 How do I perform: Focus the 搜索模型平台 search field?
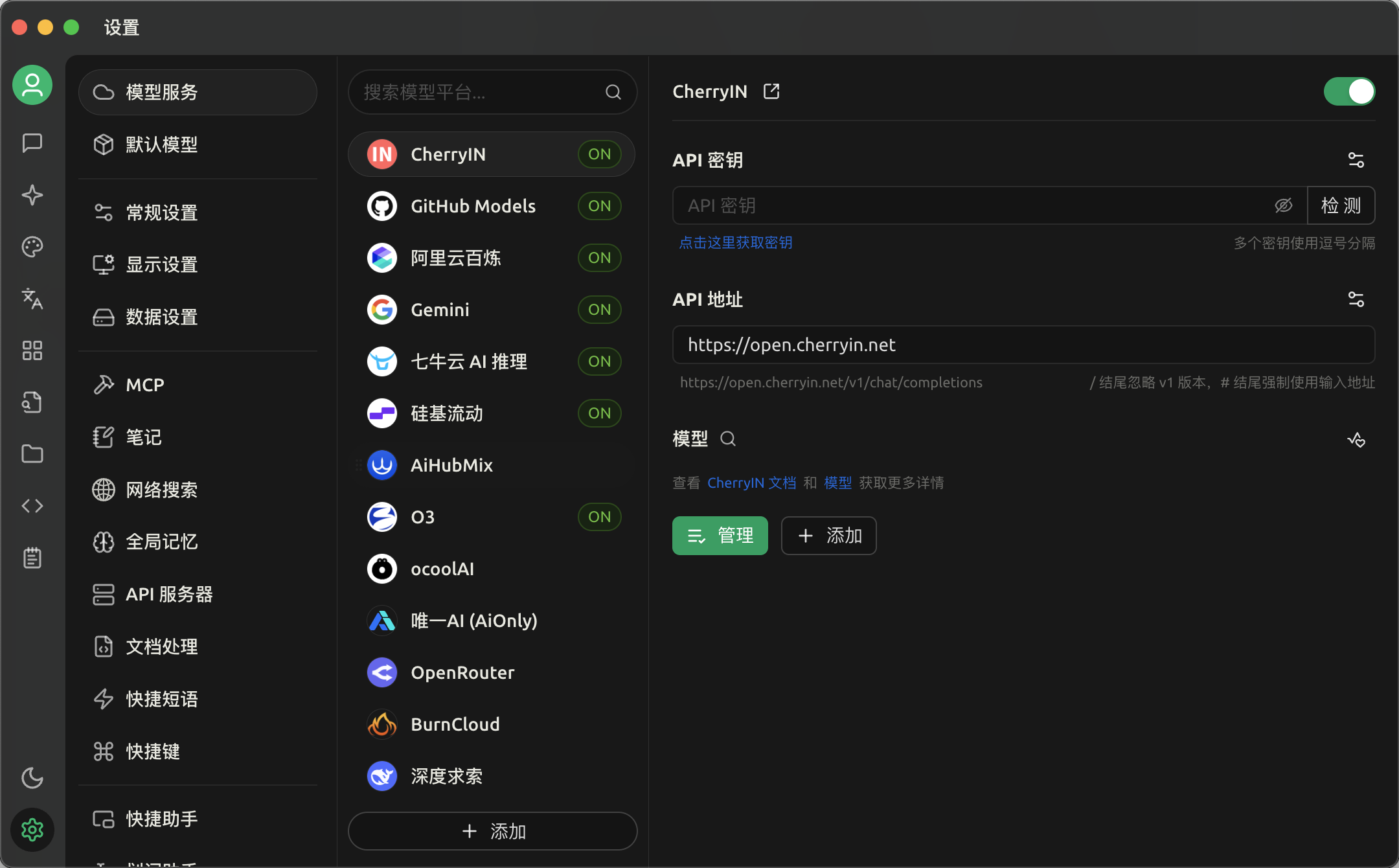tap(479, 92)
